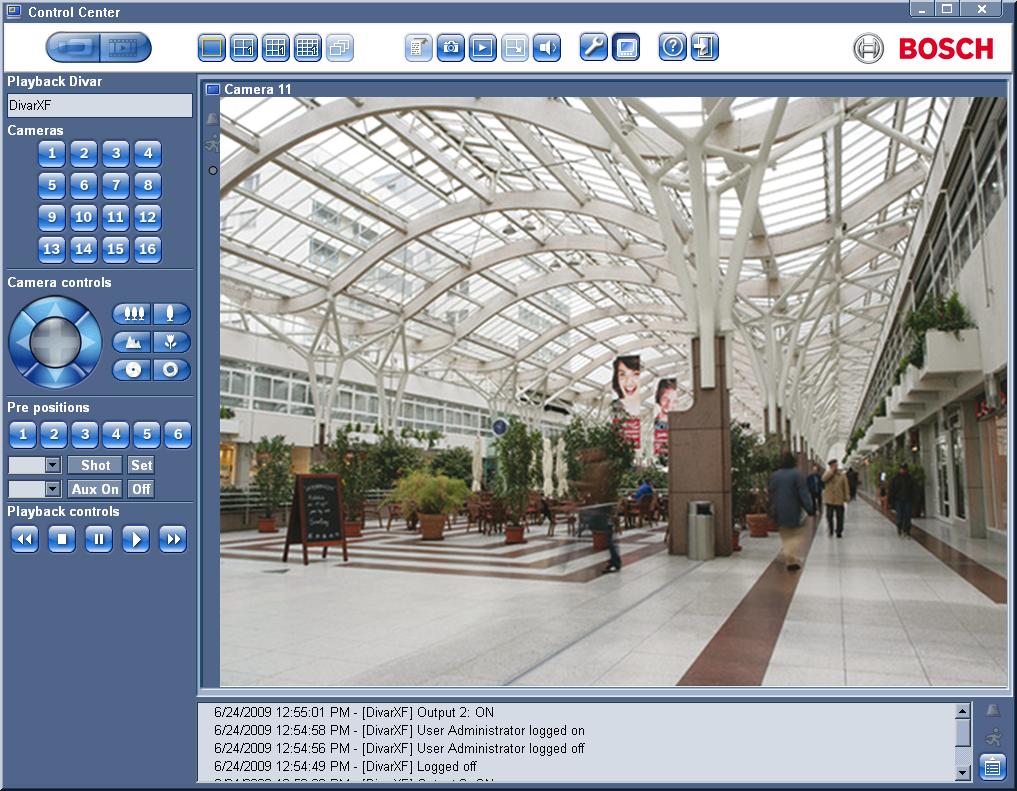The width and height of the screenshot is (1017, 791).
Task: Rewind playback with fast reverse button
Action: coord(25,539)
